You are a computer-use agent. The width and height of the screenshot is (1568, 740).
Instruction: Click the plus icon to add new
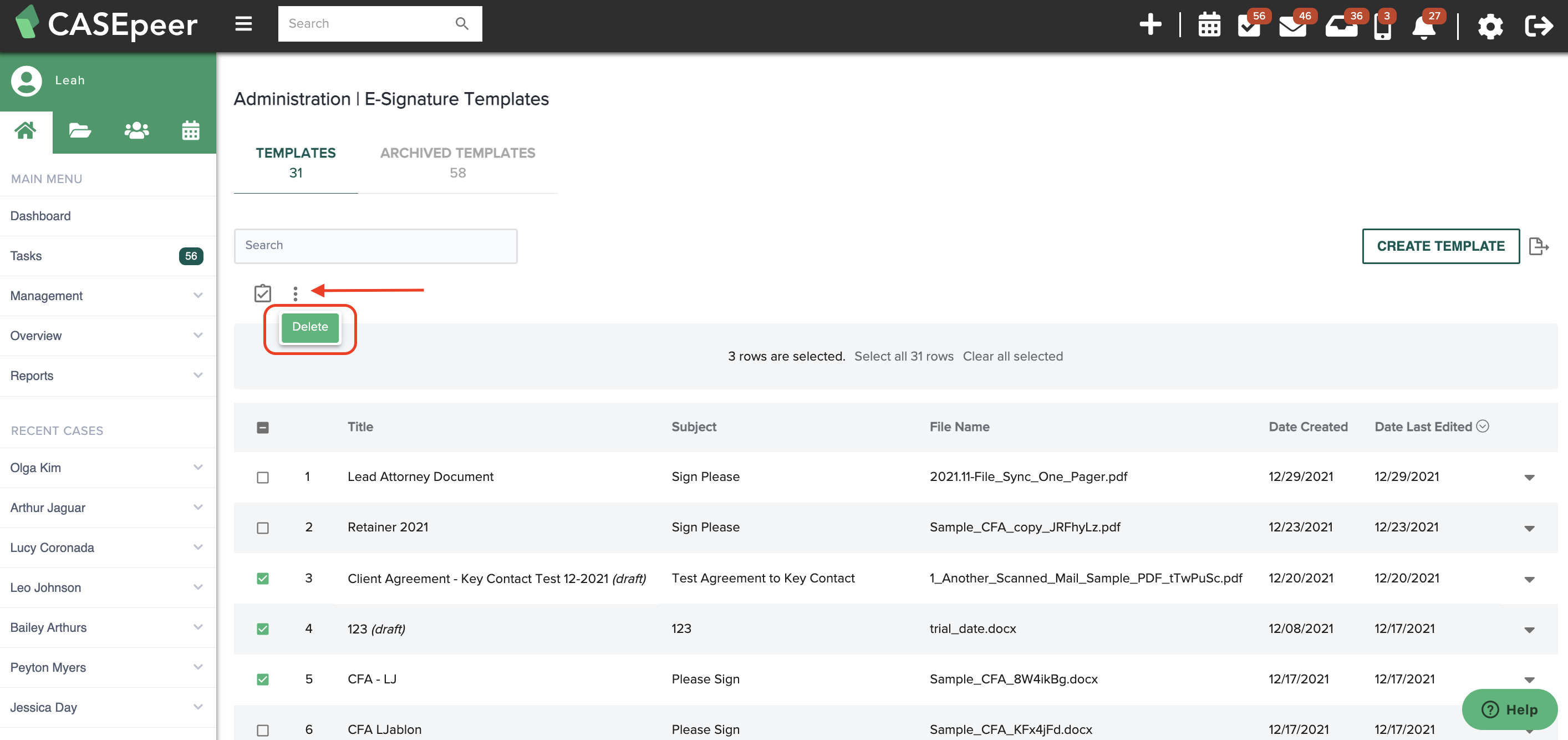(1150, 25)
